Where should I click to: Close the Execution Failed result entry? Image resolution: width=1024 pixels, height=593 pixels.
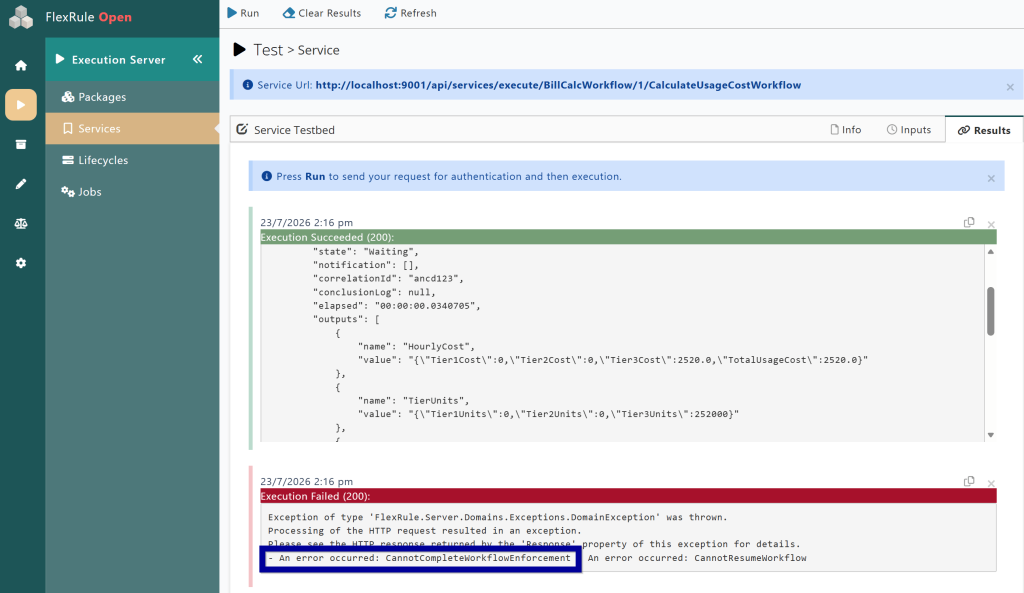point(991,483)
